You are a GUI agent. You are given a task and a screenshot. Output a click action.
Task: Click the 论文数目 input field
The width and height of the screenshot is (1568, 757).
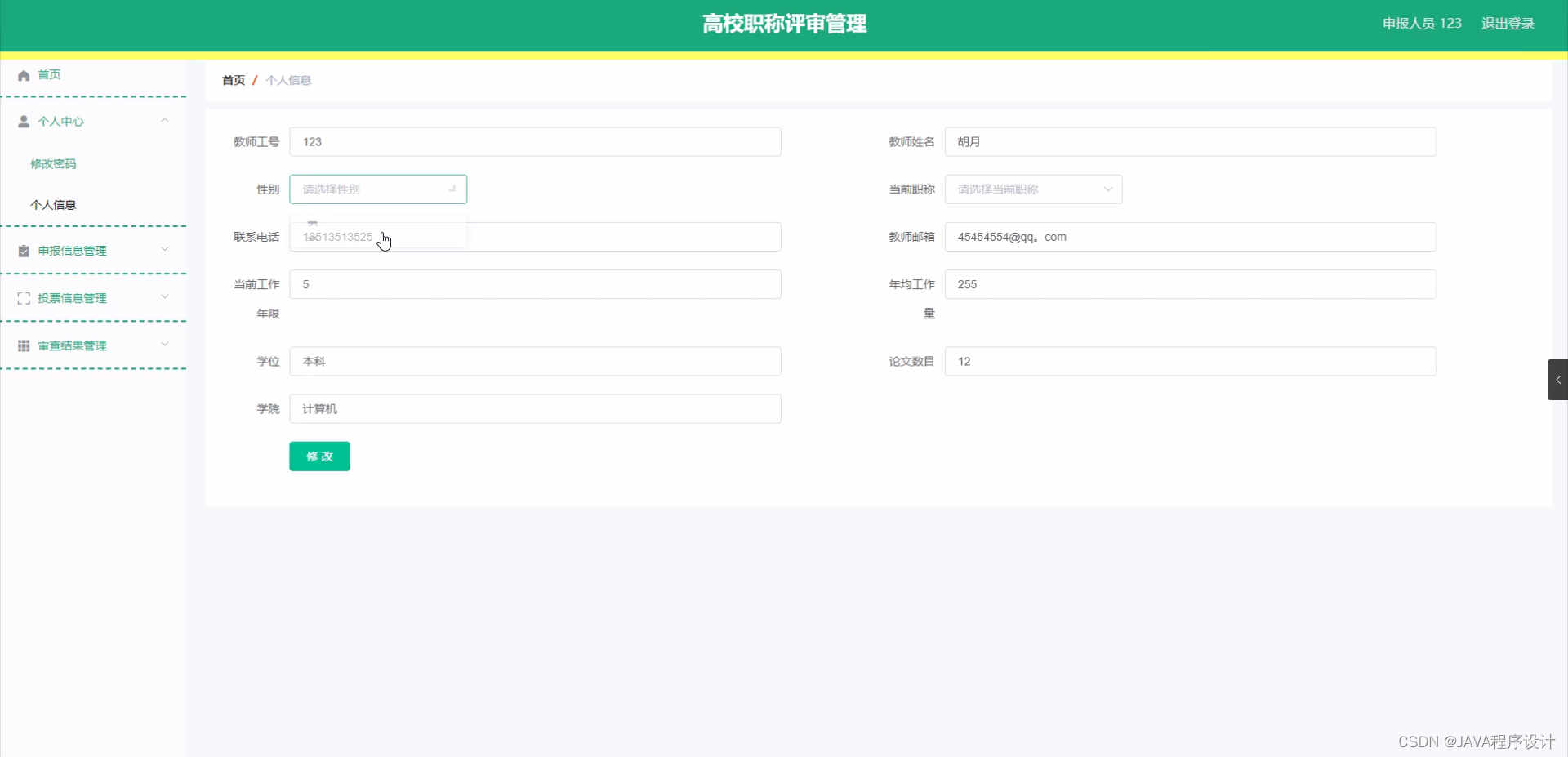[x=1189, y=361]
